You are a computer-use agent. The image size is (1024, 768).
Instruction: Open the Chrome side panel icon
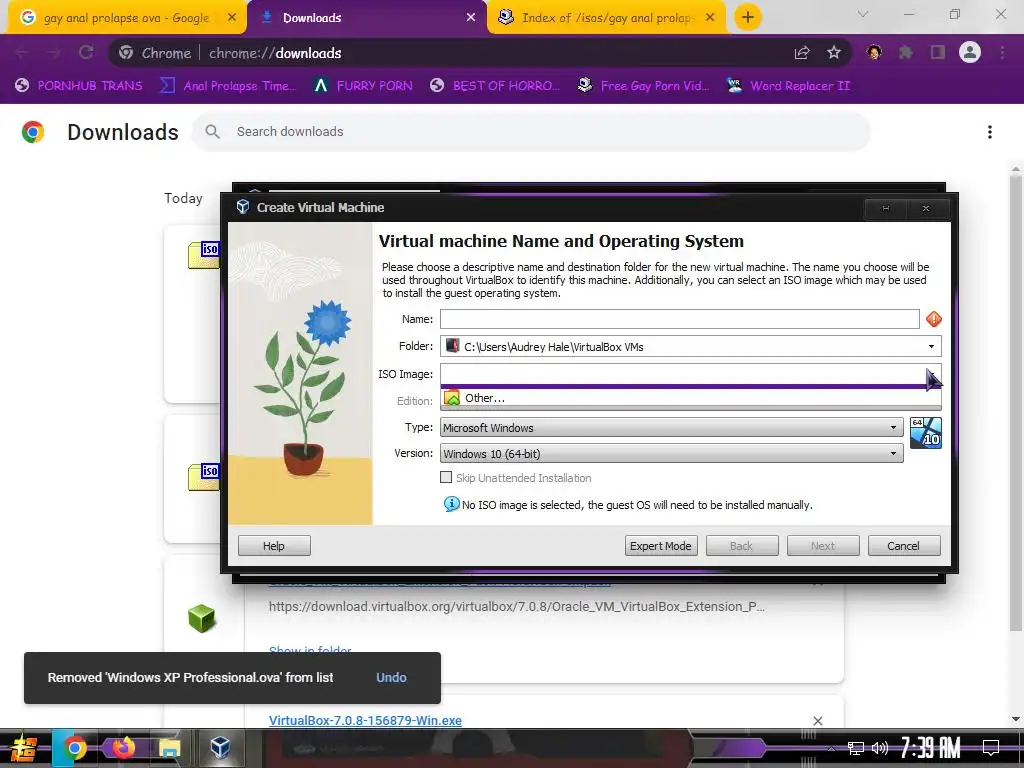(938, 53)
